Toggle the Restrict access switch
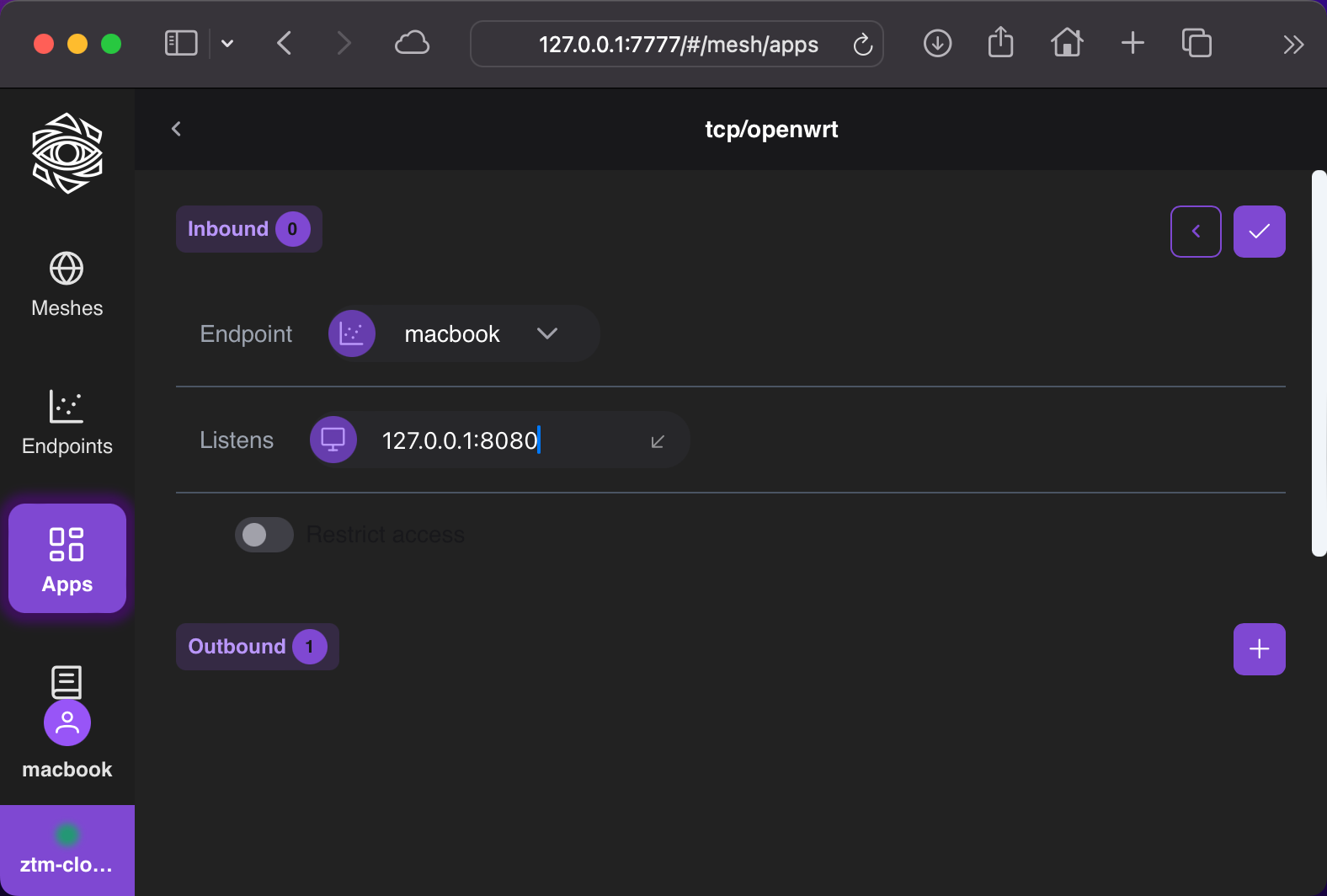The image size is (1327, 896). [264, 535]
